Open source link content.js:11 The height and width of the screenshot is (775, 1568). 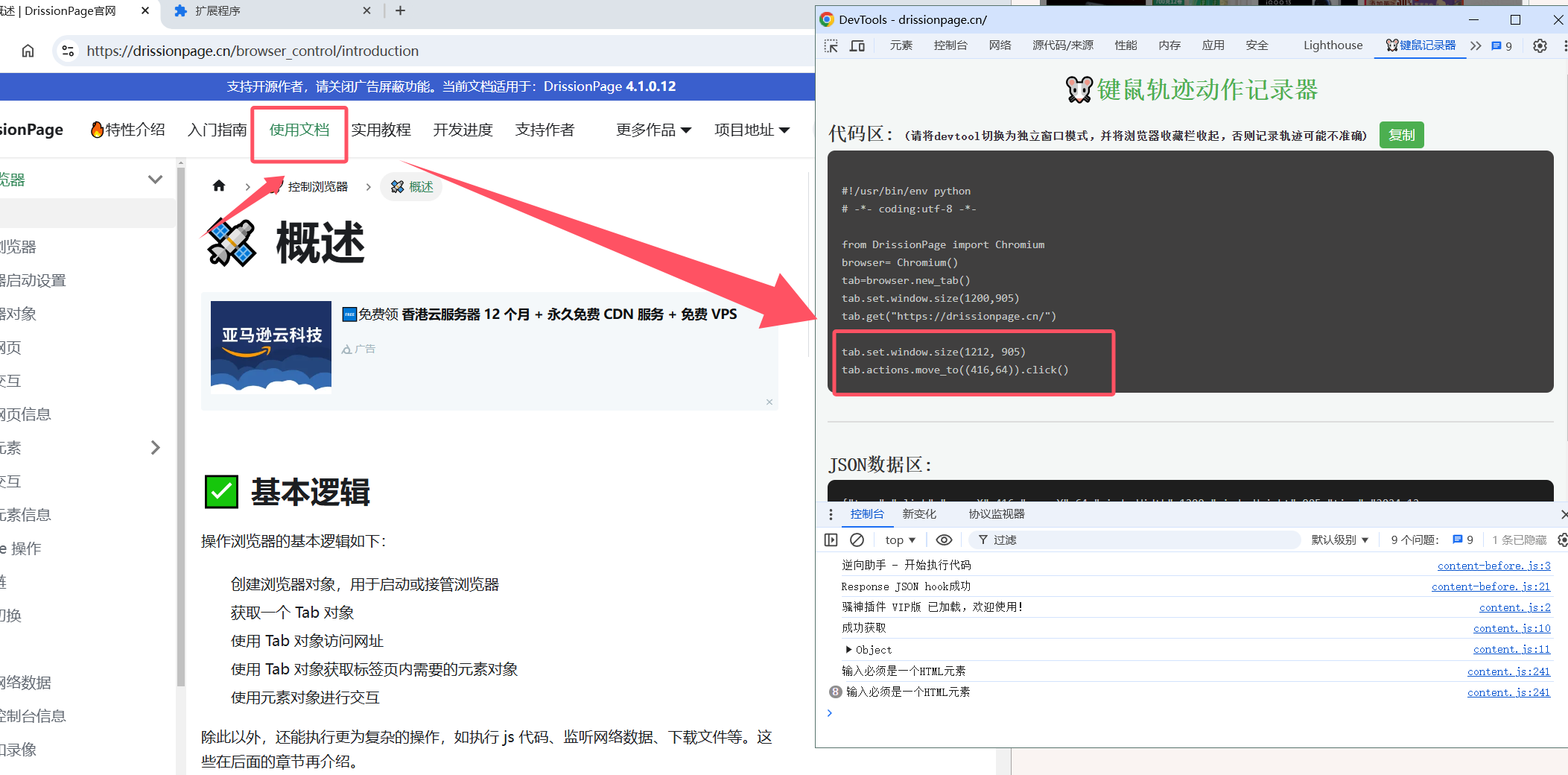coord(1511,649)
